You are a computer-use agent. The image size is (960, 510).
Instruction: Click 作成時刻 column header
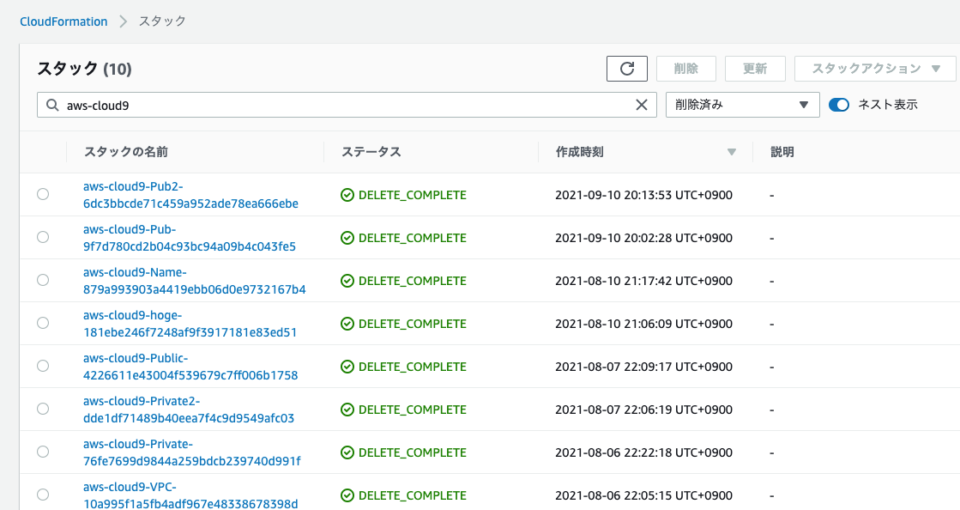tap(579, 152)
